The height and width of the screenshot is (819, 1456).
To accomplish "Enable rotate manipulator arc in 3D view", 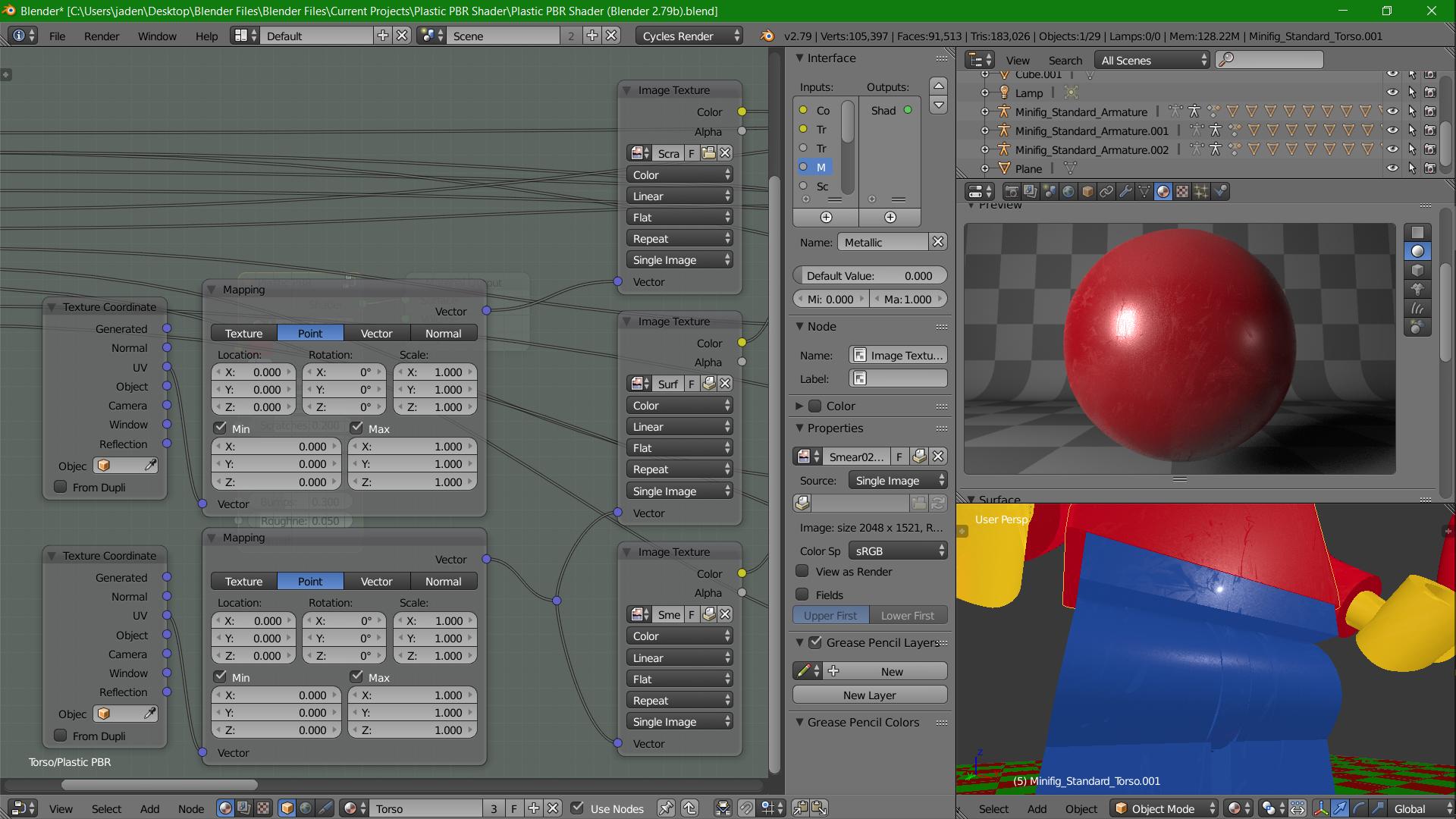I will (x=1359, y=808).
